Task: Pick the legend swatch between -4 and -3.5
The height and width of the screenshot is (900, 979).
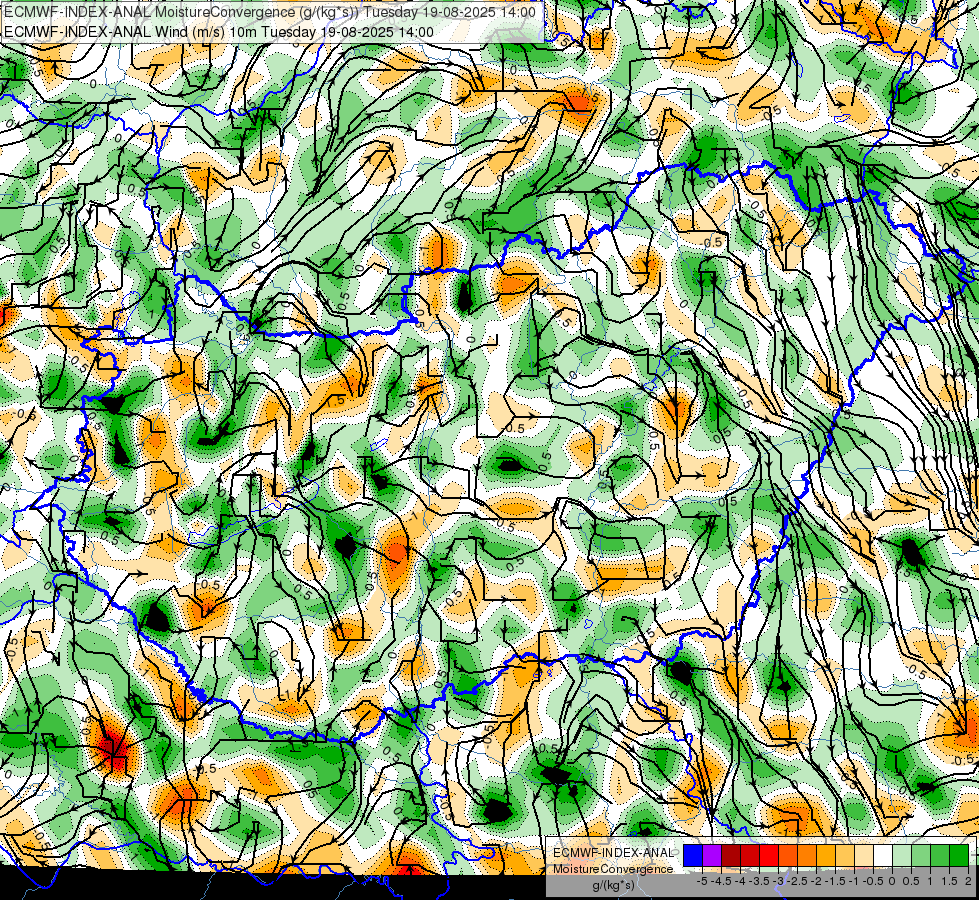Action: coord(750,856)
